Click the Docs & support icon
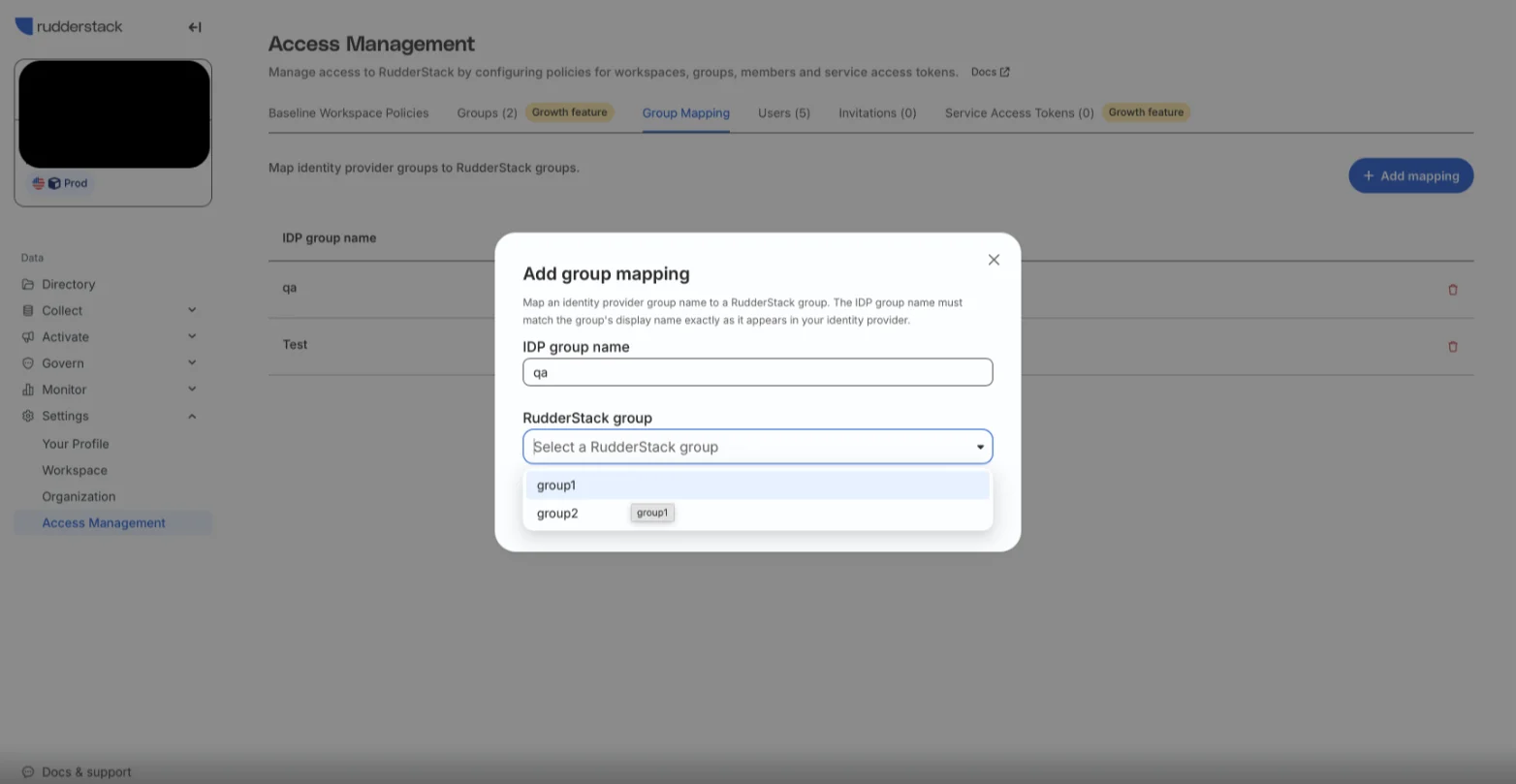1516x784 pixels. point(28,772)
